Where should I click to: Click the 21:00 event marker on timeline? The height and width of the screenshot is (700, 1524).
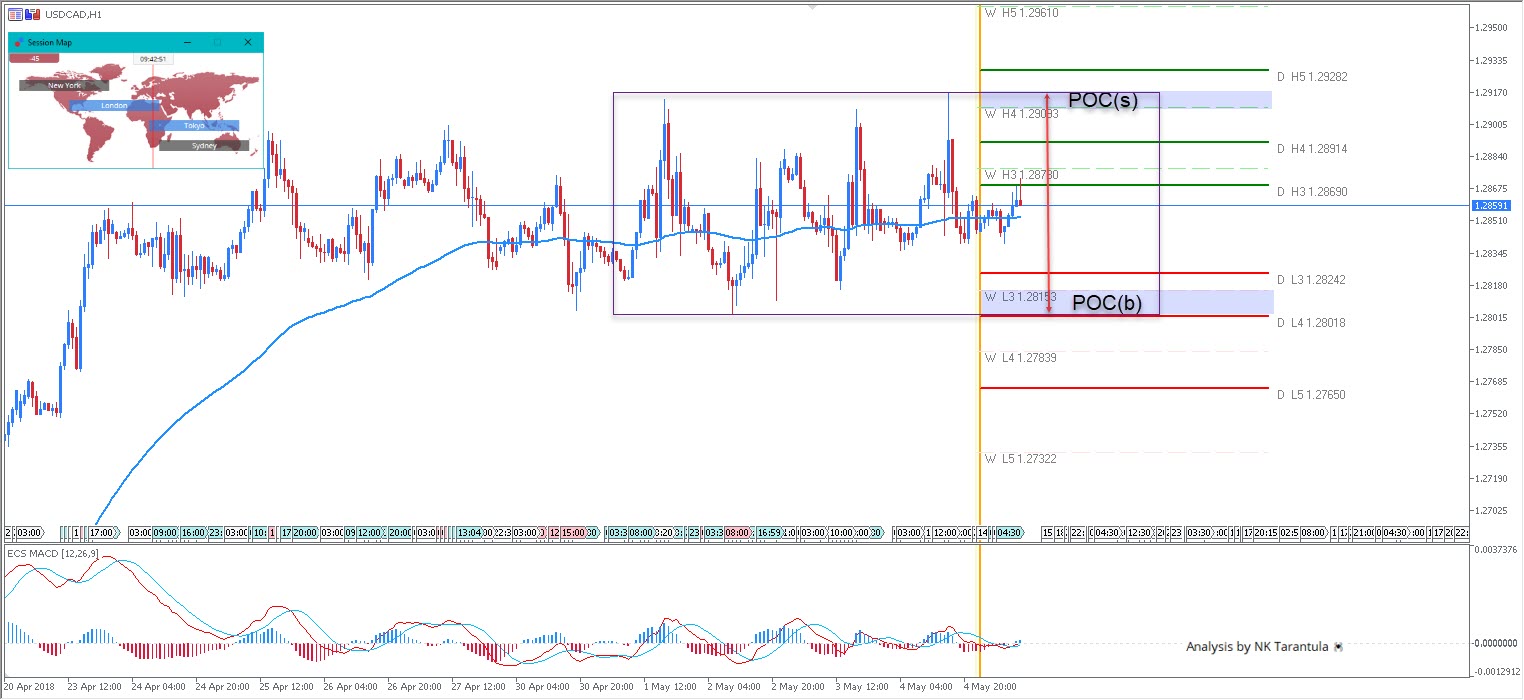click(1363, 532)
